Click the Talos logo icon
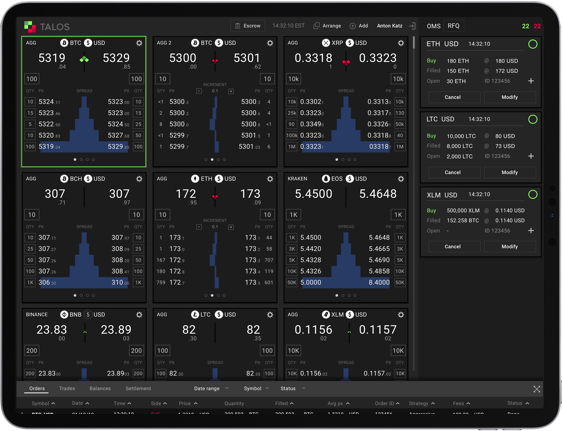Viewport: 563px width, 431px height. (30, 27)
